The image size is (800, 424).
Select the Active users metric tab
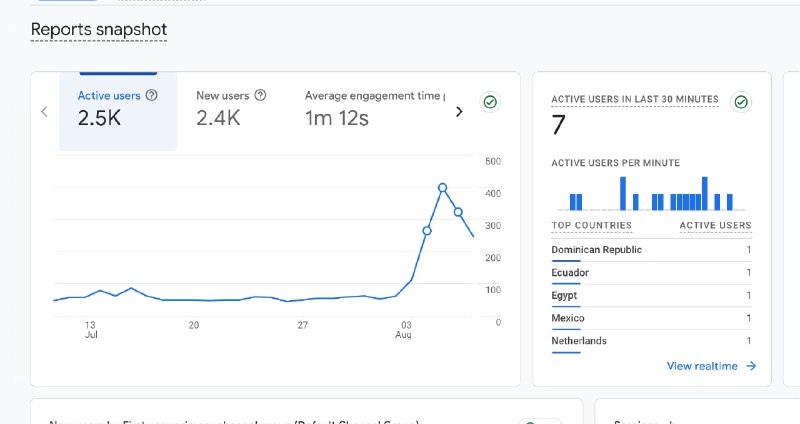click(x=118, y=111)
